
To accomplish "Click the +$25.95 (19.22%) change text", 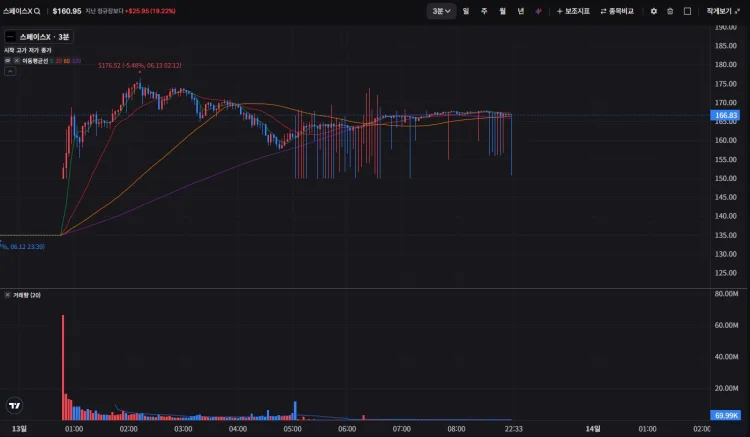I will click(x=150, y=11).
